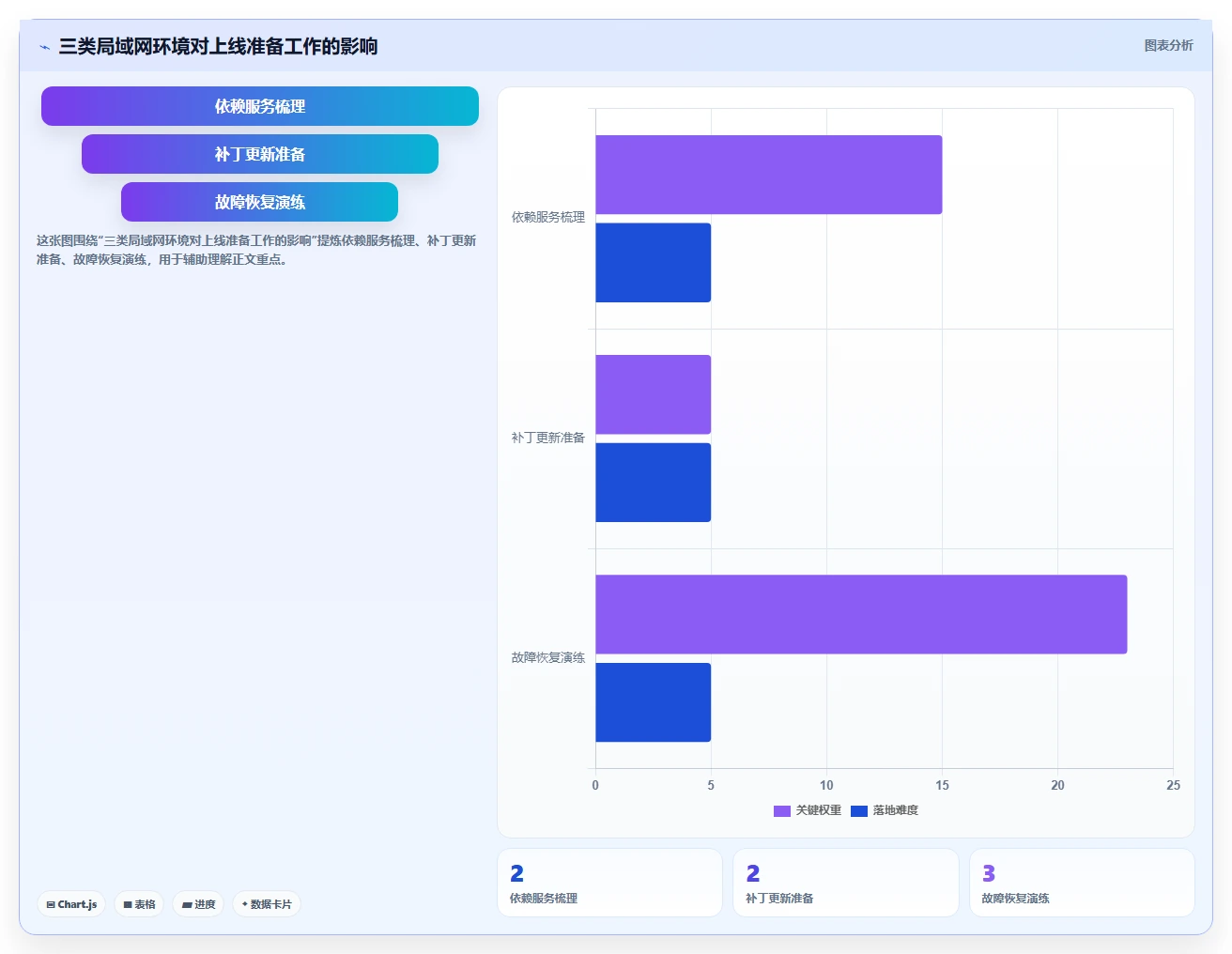
Task: Click the purple 关键权重 bar for 补丁更新准备
Action: click(x=653, y=394)
